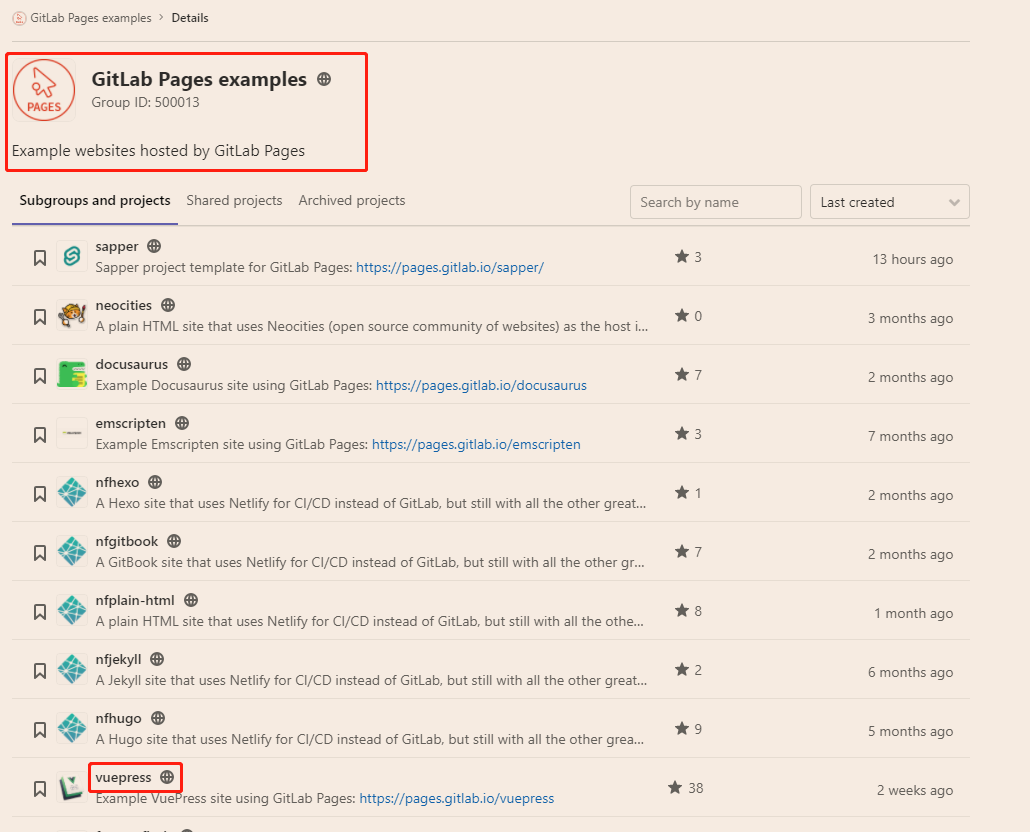This screenshot has height=832, width=1030.
Task: Click the emscripten project avatar
Action: pos(72,433)
